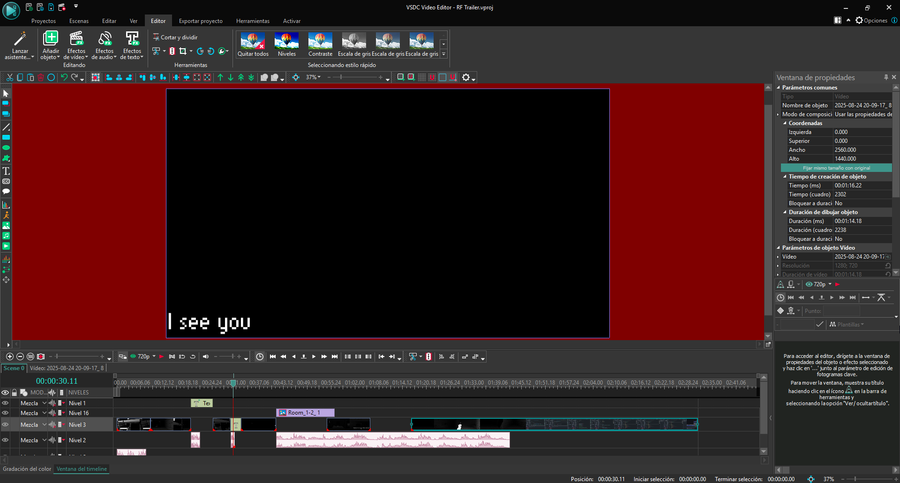Click the crop tool icon in Herramientas
Viewport: 900px width, 483px height.
pos(183,51)
